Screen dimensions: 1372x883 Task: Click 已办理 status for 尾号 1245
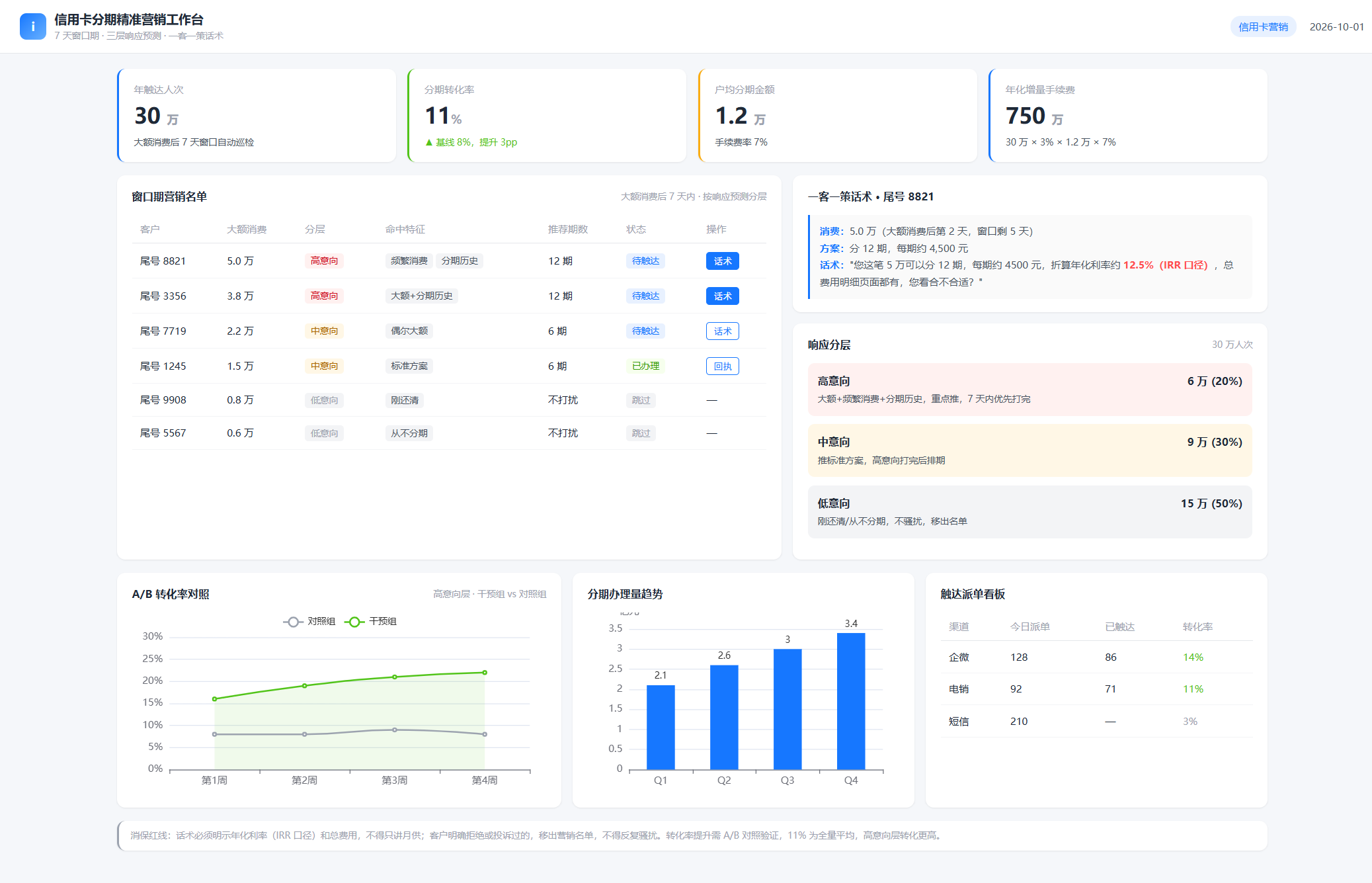click(x=645, y=366)
